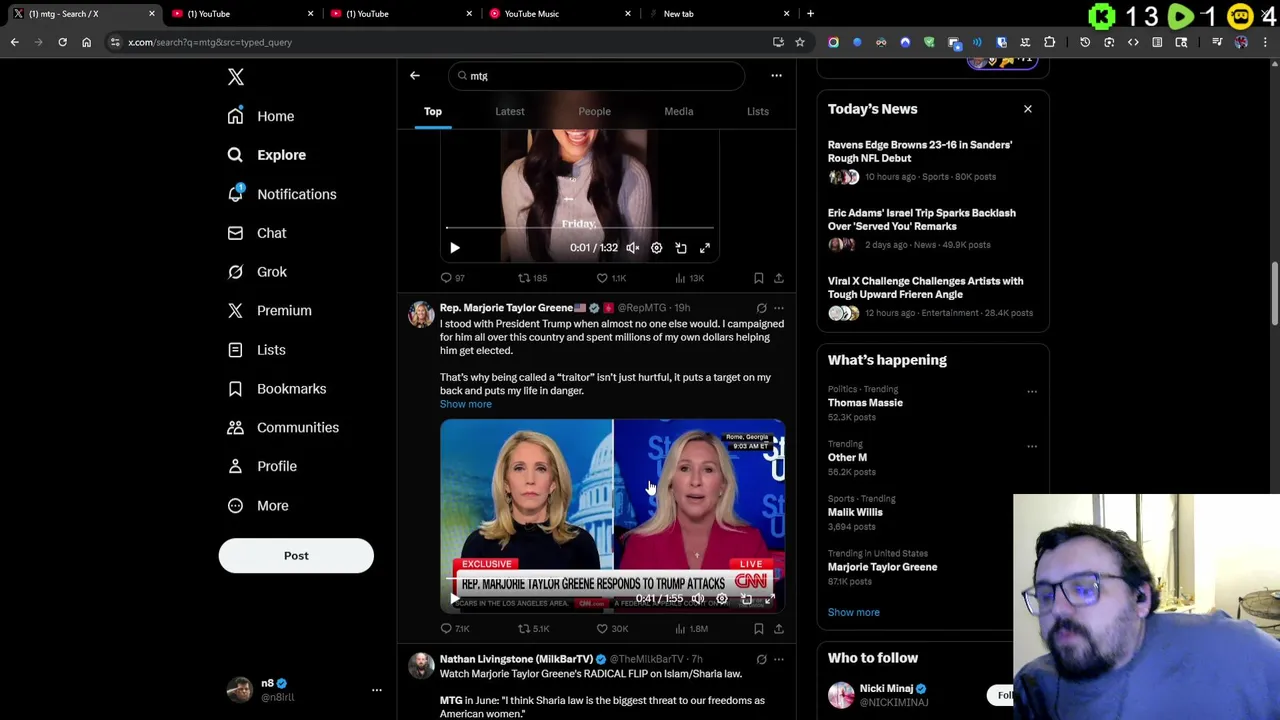Viewport: 1280px width, 720px height.
Task: Toggle picture-in-picture on CNN video
Action: coord(746,599)
